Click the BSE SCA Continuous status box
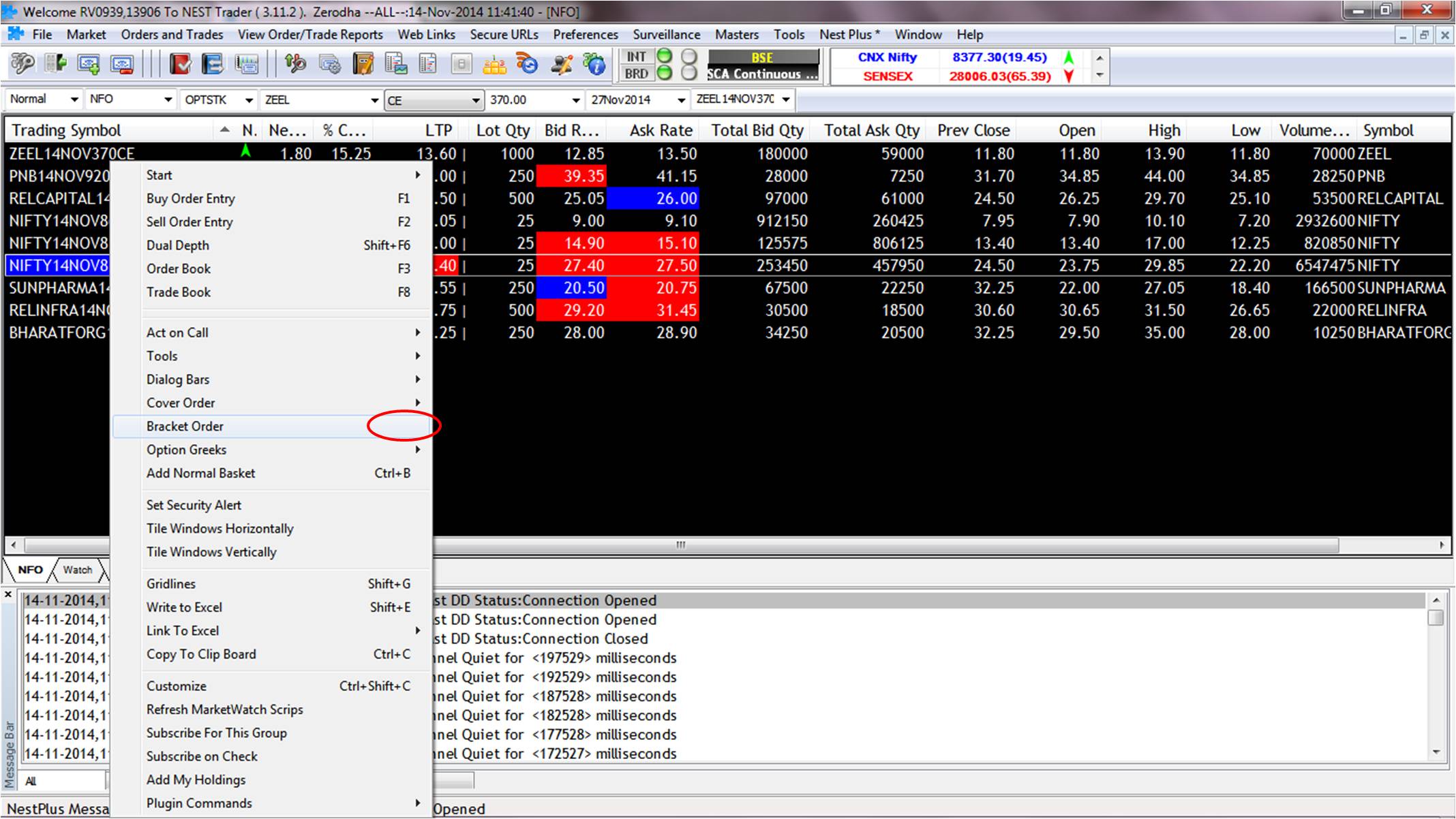 [x=763, y=66]
